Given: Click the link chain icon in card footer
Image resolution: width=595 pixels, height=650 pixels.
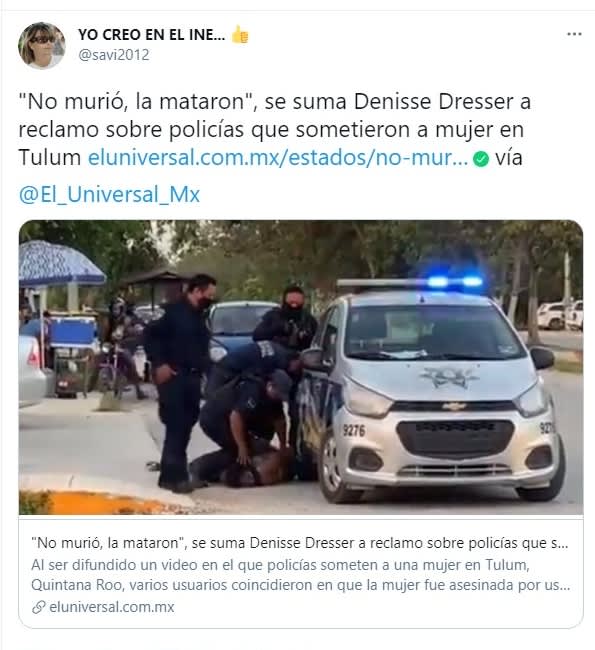Looking at the screenshot, I should [x=39, y=608].
